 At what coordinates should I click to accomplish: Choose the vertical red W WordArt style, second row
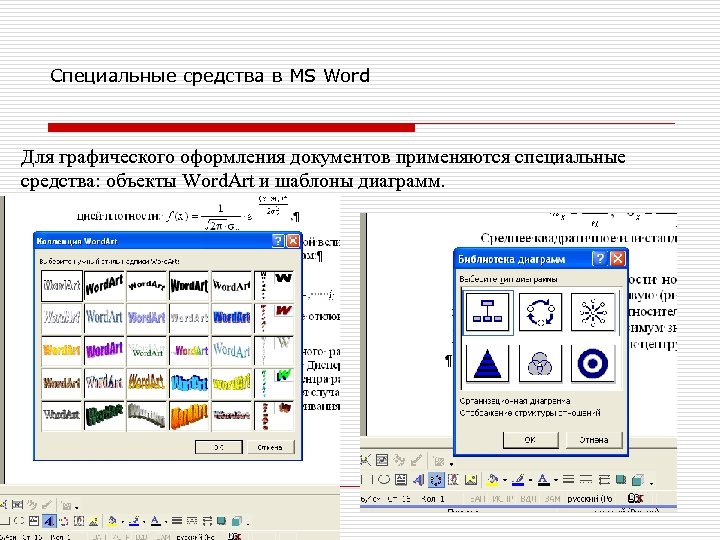tap(274, 318)
